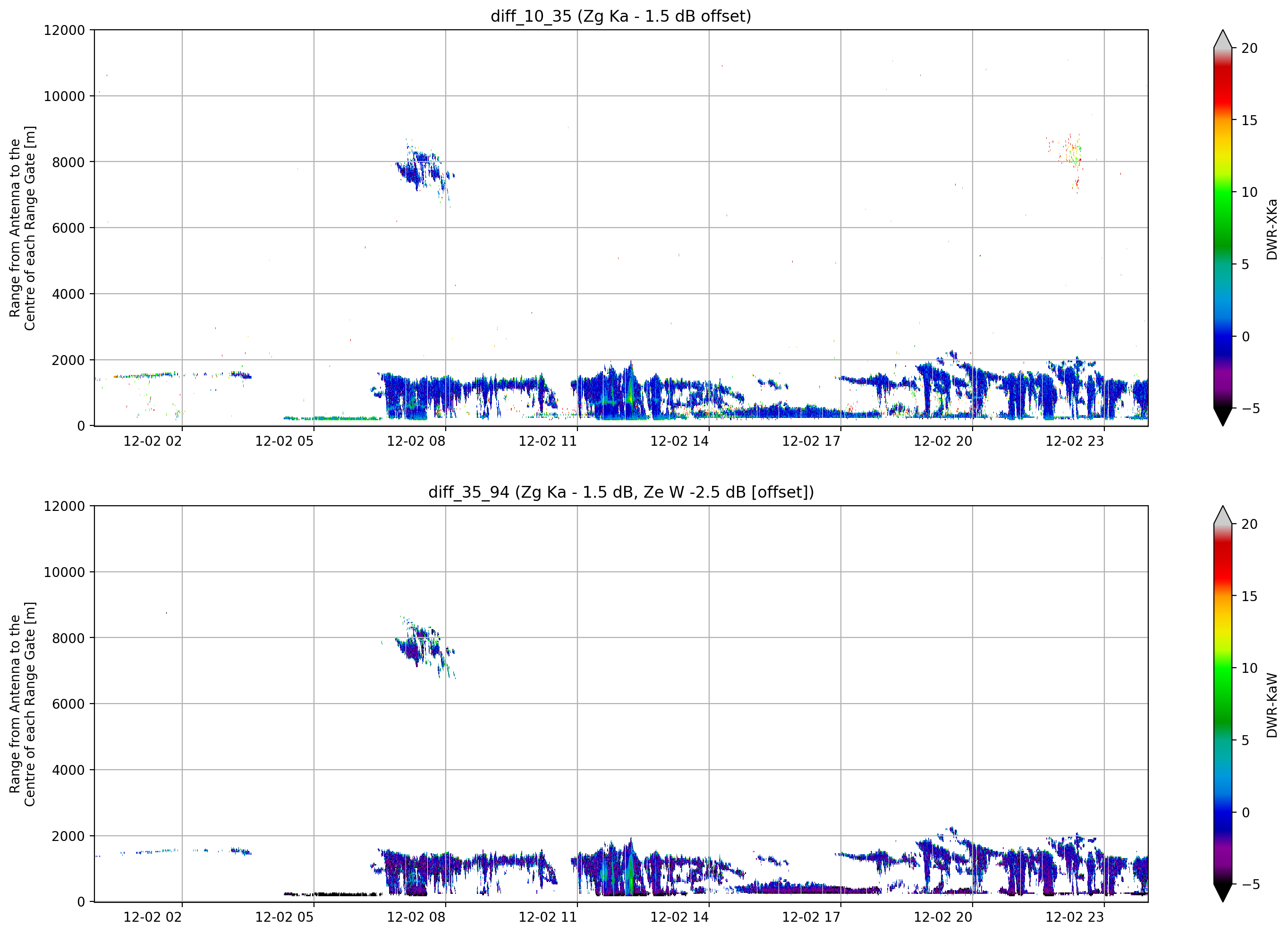Click the top colorbar tick label 10

1249,193
